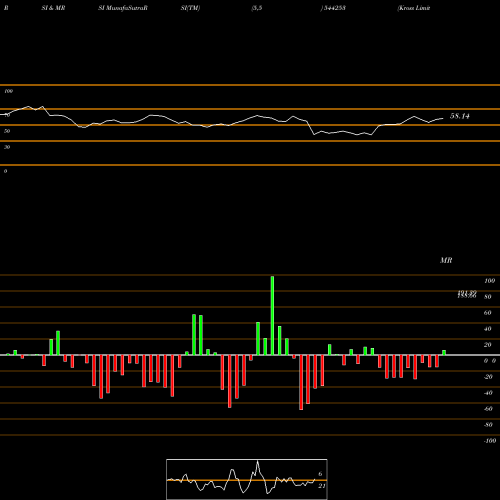The width and height of the screenshot is (500, 500).
Task: Open the mini overview chart thumbnail
Action: tap(247, 479)
